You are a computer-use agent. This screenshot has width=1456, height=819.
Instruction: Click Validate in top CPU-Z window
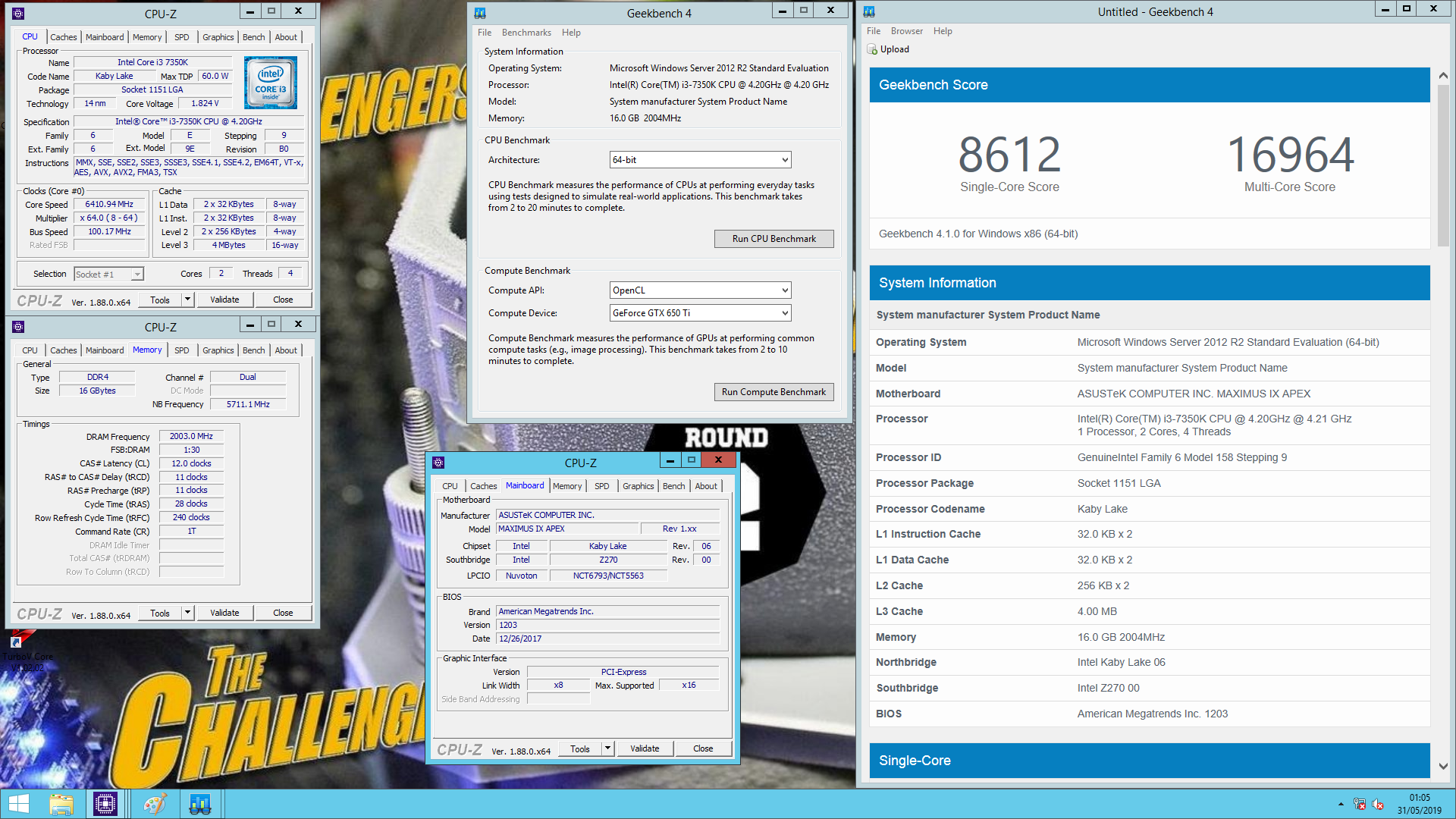coord(224,300)
